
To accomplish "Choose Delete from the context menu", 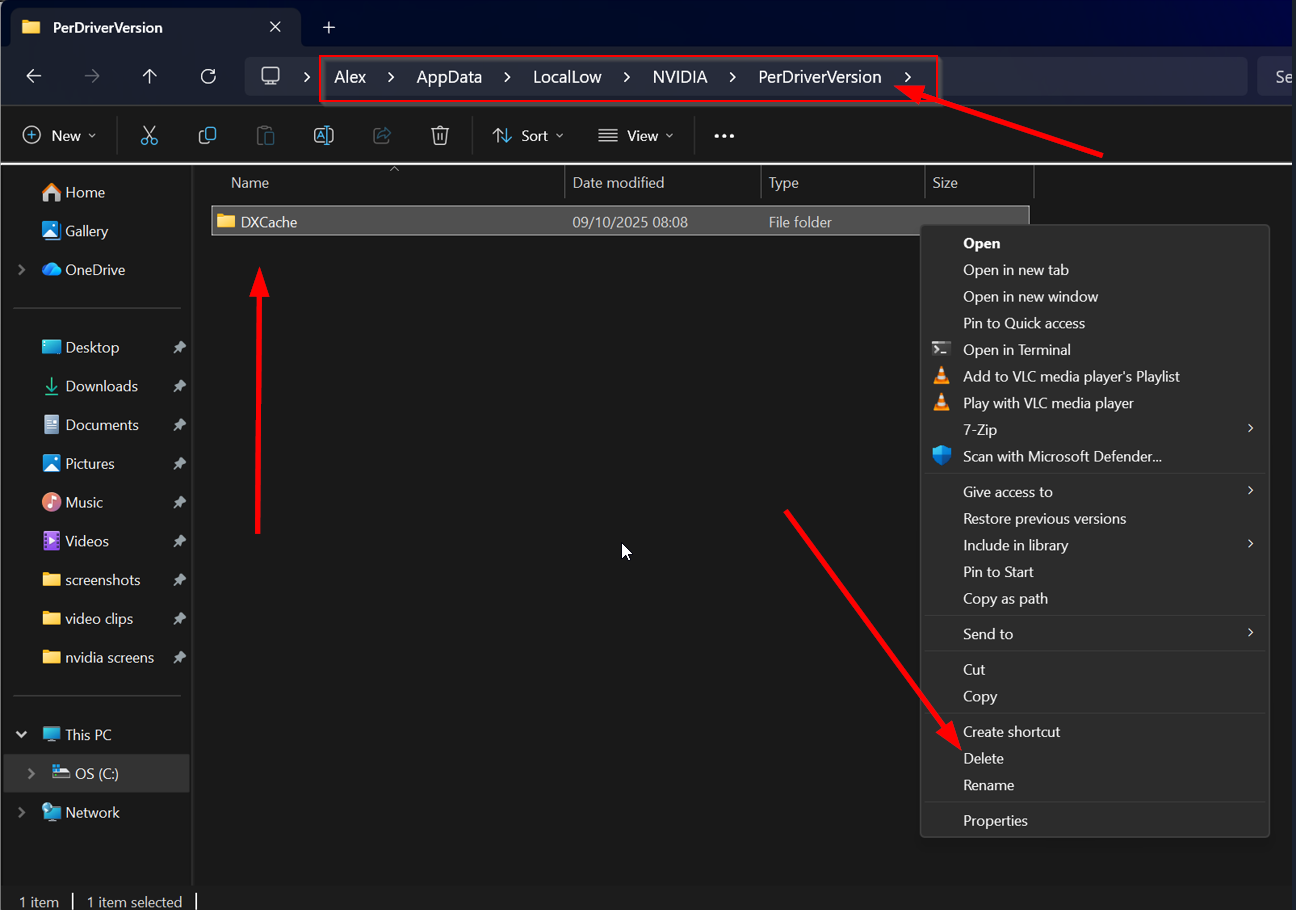I will pyautogui.click(x=983, y=759).
